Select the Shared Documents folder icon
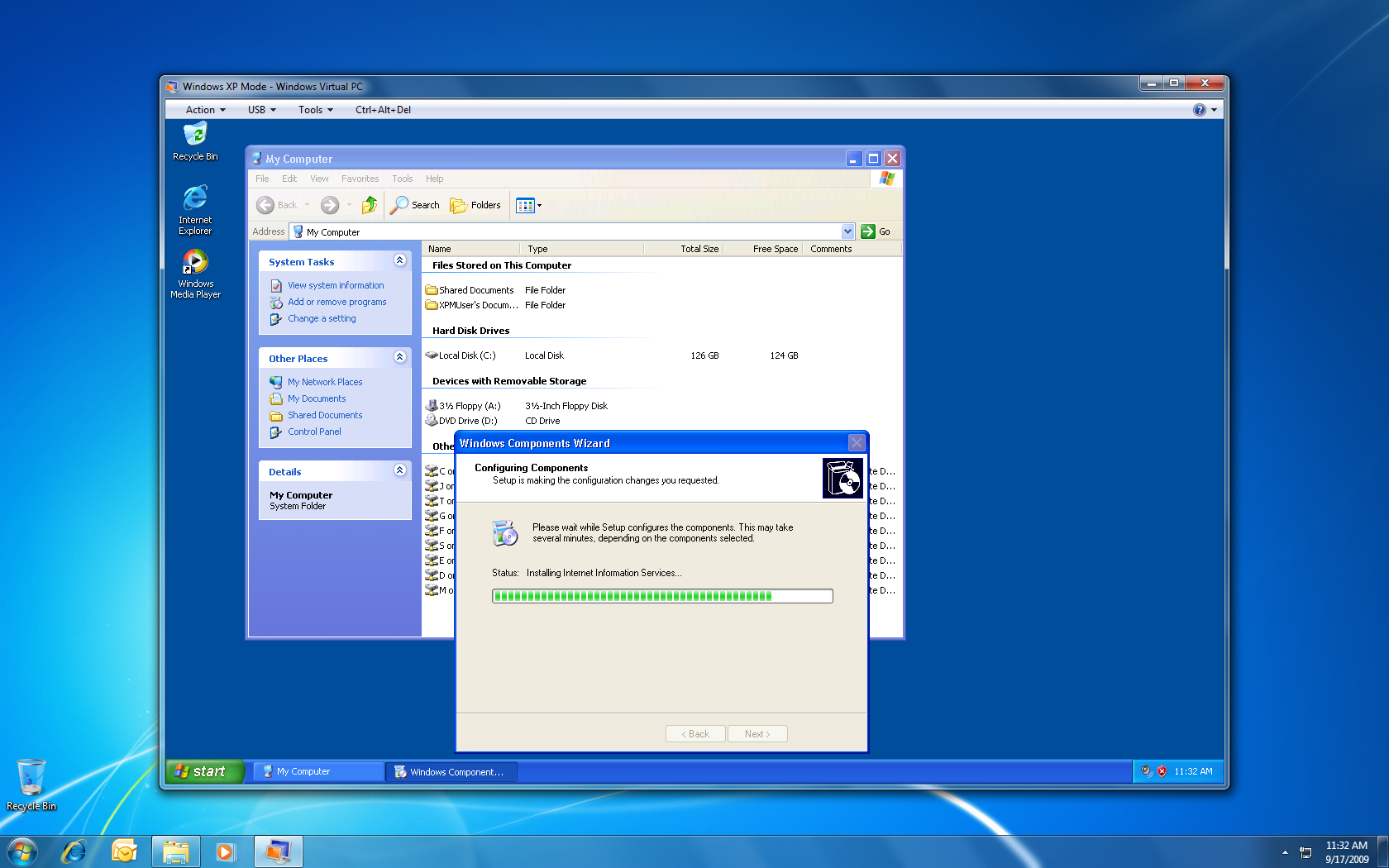This screenshot has height=868, width=1389. pos(432,290)
